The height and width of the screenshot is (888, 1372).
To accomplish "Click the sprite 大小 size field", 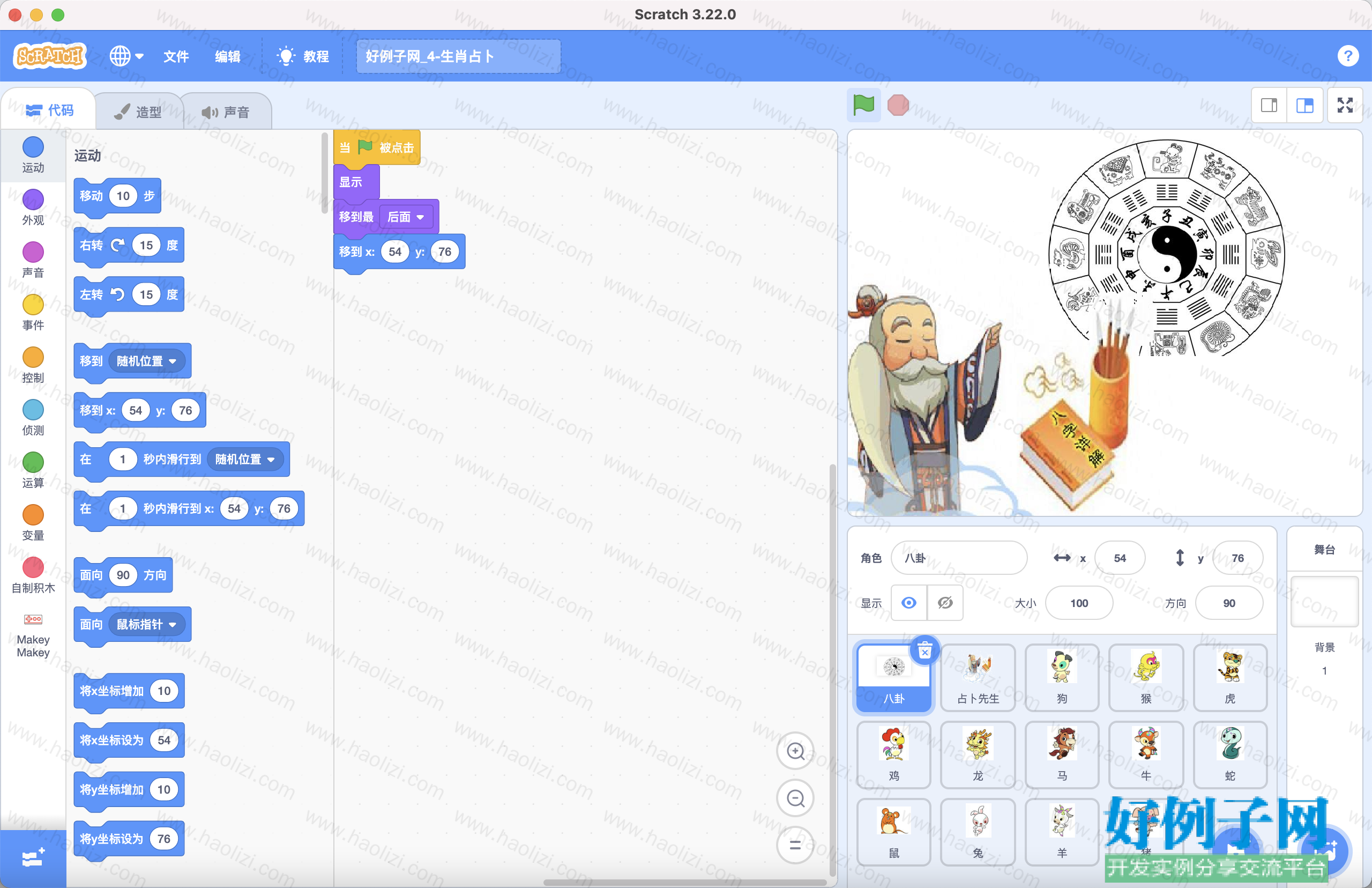I will tap(1079, 603).
